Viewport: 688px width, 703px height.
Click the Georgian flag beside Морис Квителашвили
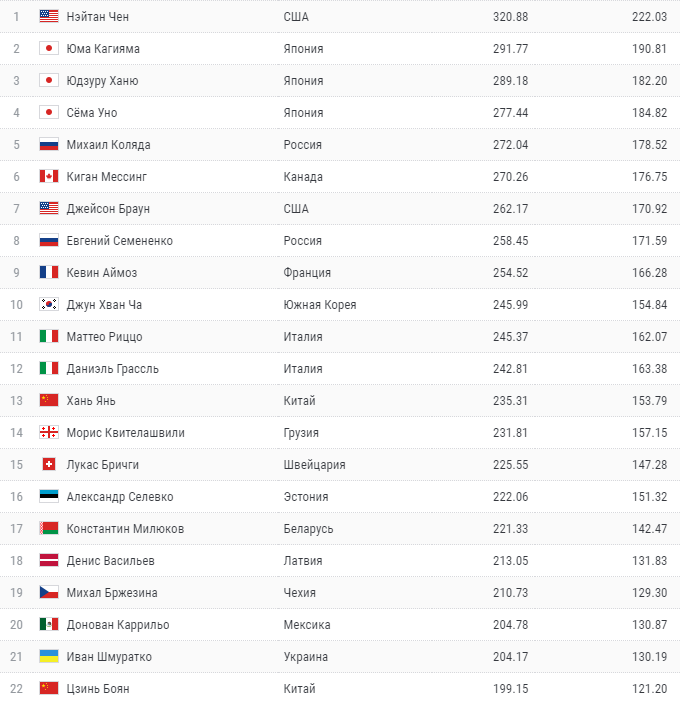tap(49, 433)
